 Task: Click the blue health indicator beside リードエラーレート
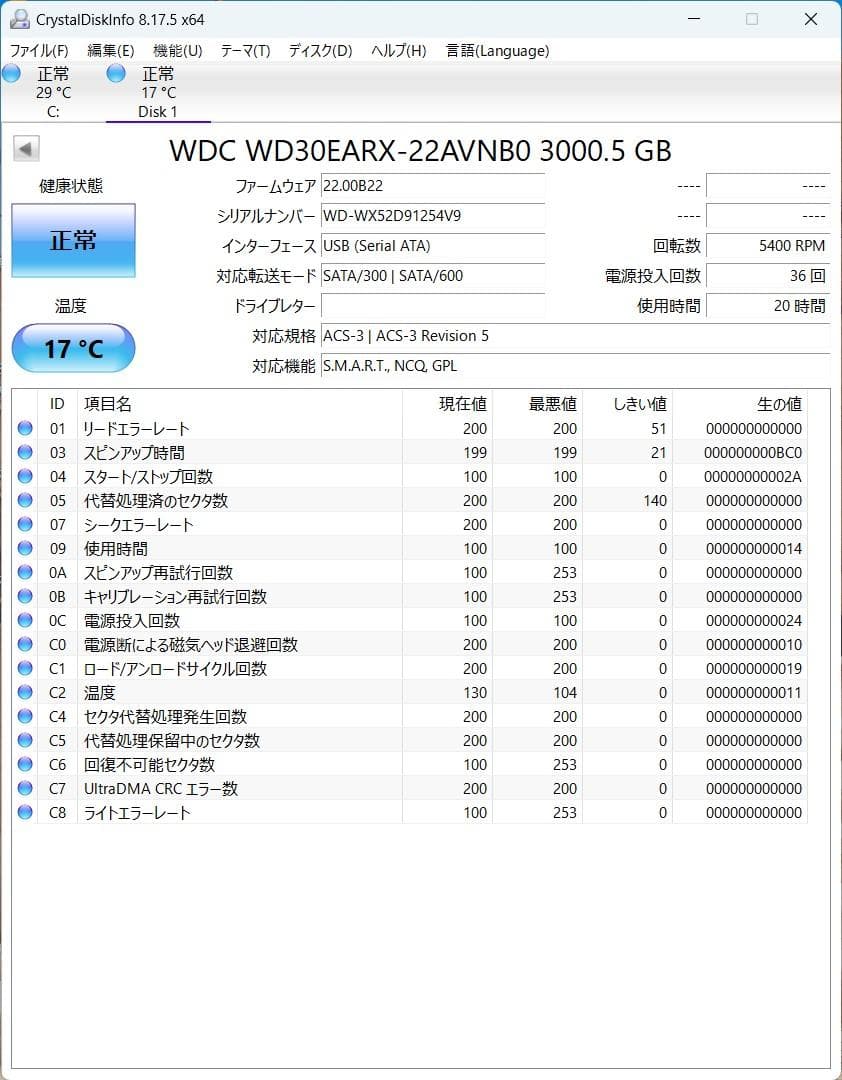tap(25, 428)
